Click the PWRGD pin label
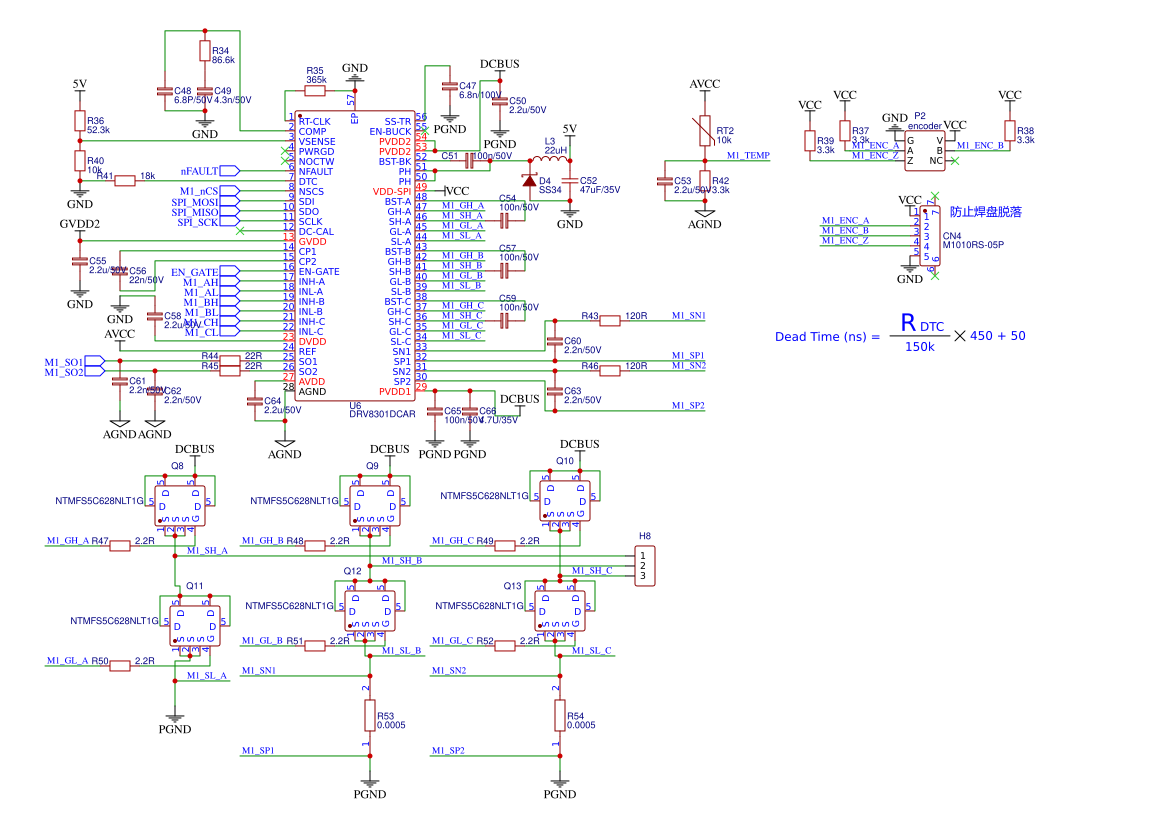This screenshot has height=827, width=1169. tap(316, 151)
